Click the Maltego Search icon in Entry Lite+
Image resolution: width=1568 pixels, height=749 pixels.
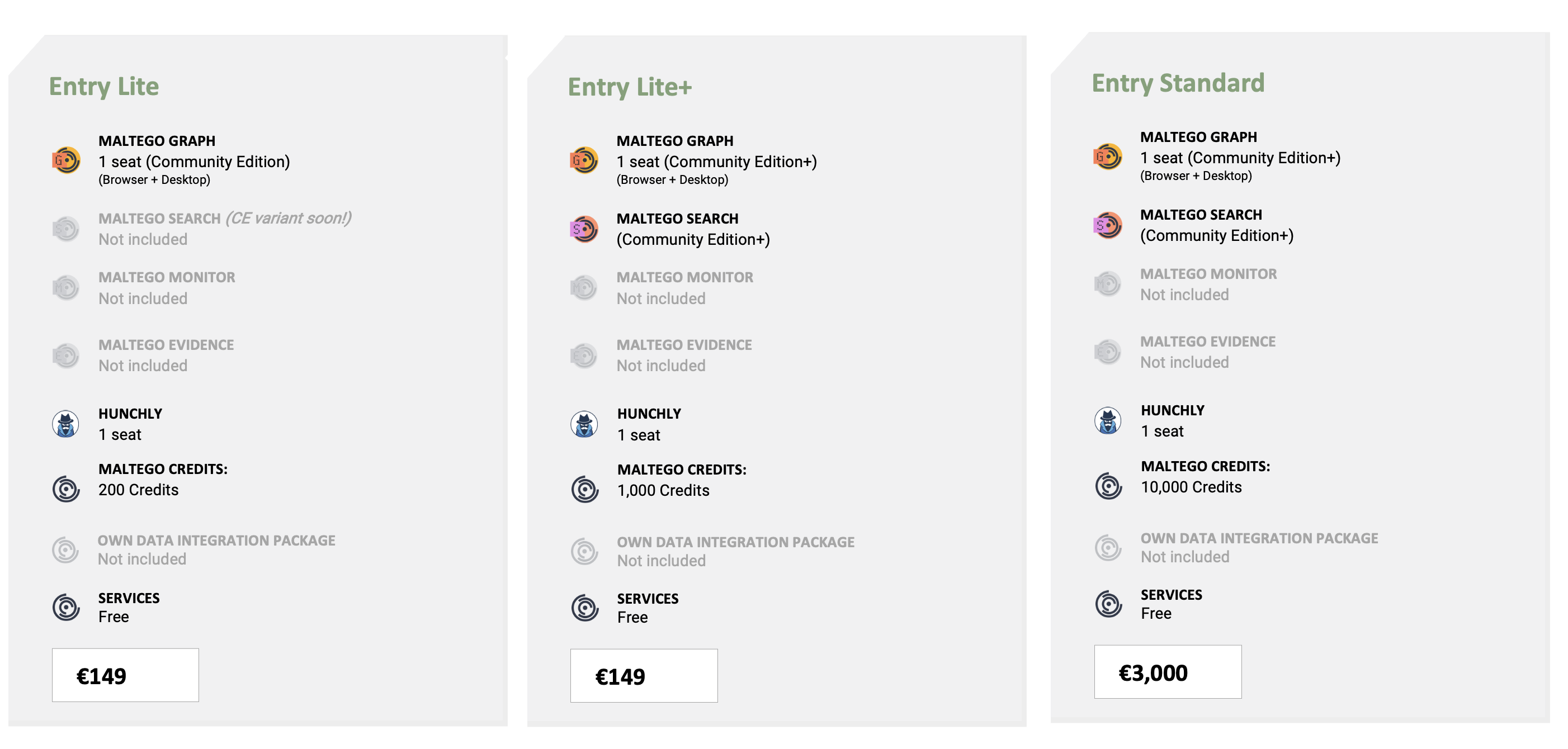tap(584, 229)
